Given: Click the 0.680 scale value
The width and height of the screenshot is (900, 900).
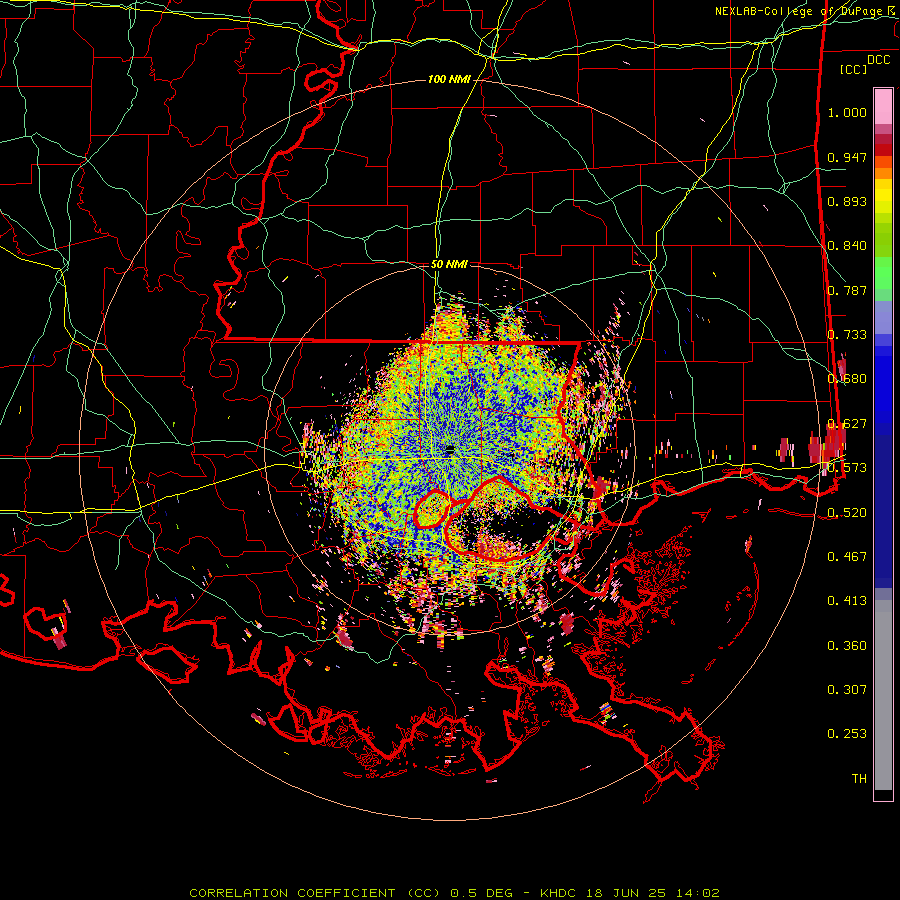Looking at the screenshot, I should click(847, 379).
